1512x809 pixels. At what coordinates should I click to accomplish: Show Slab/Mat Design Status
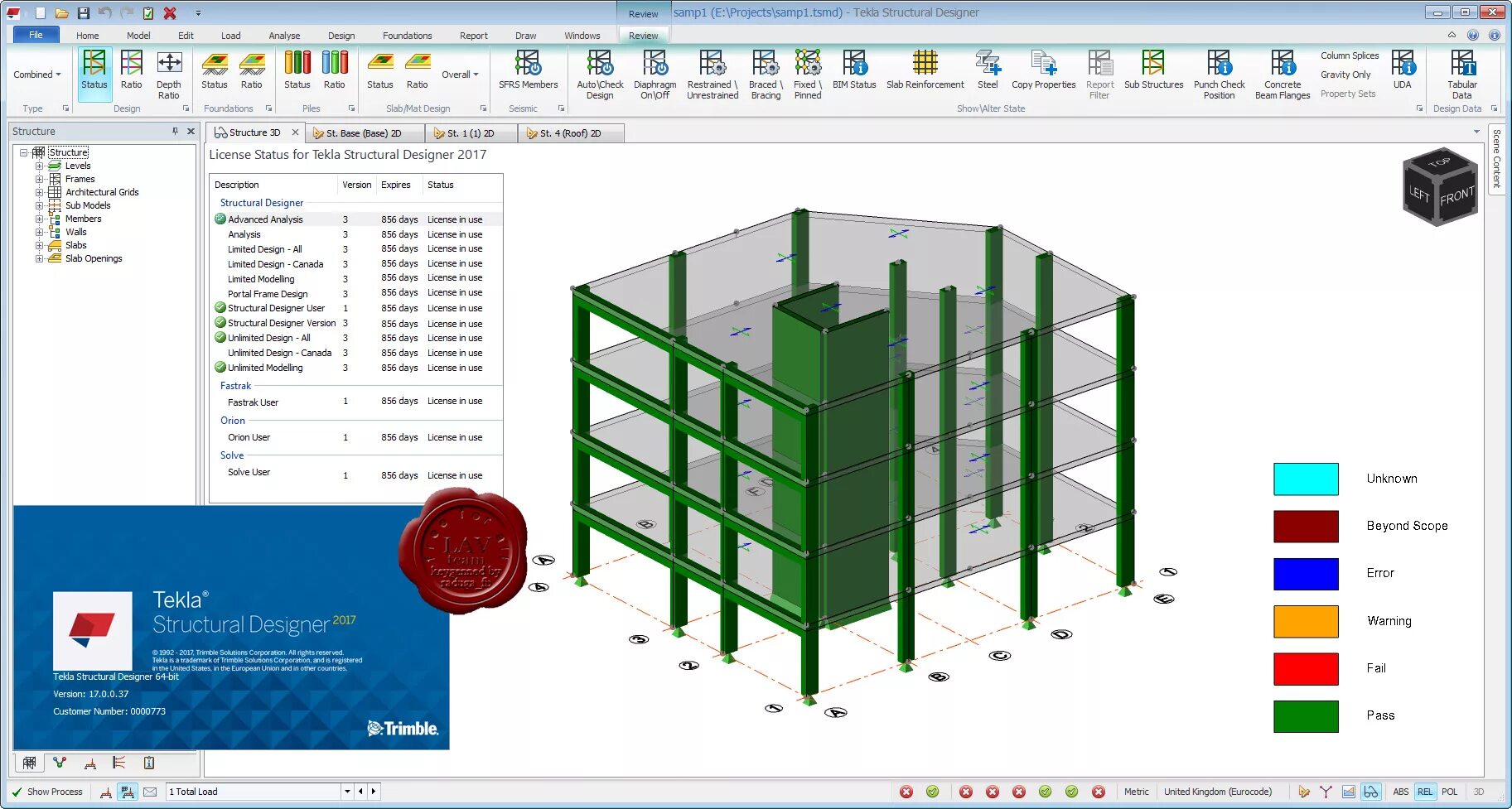[x=380, y=70]
